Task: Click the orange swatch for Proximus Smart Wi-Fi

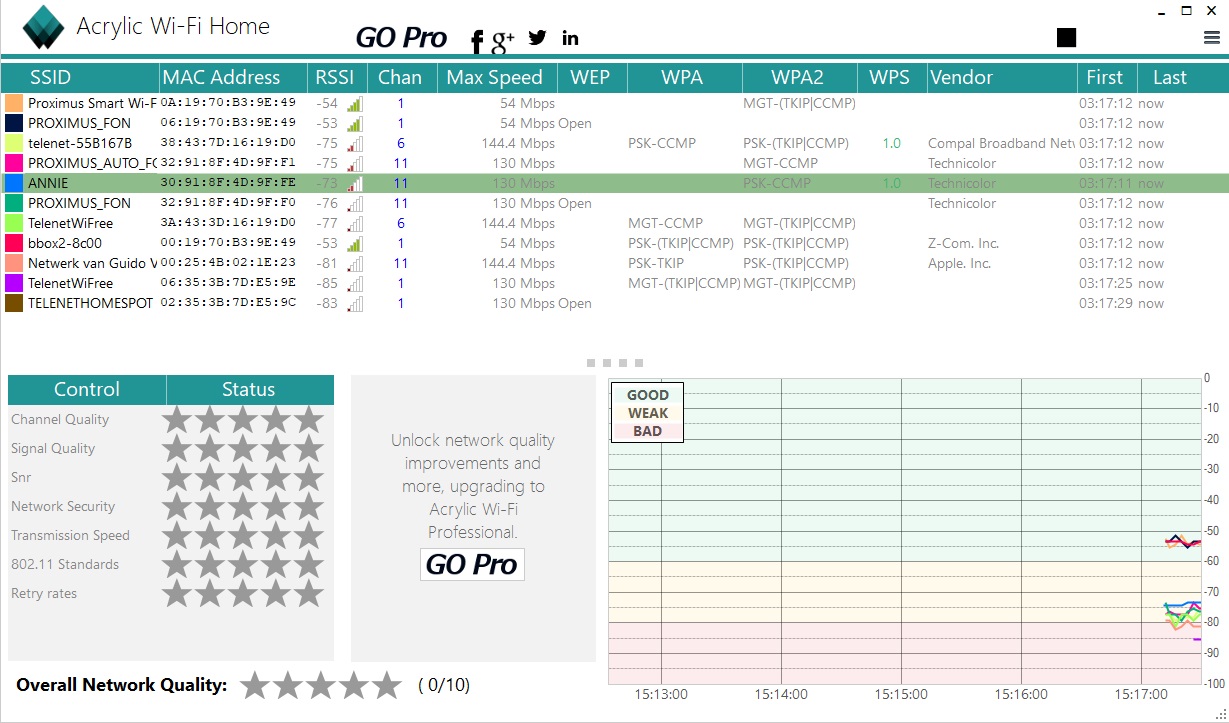Action: tap(14, 103)
